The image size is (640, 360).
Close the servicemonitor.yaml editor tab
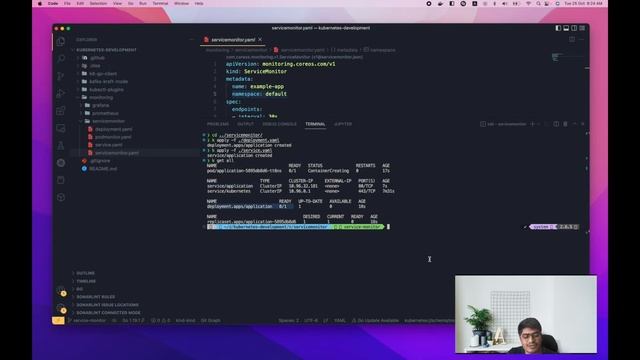click(x=260, y=40)
